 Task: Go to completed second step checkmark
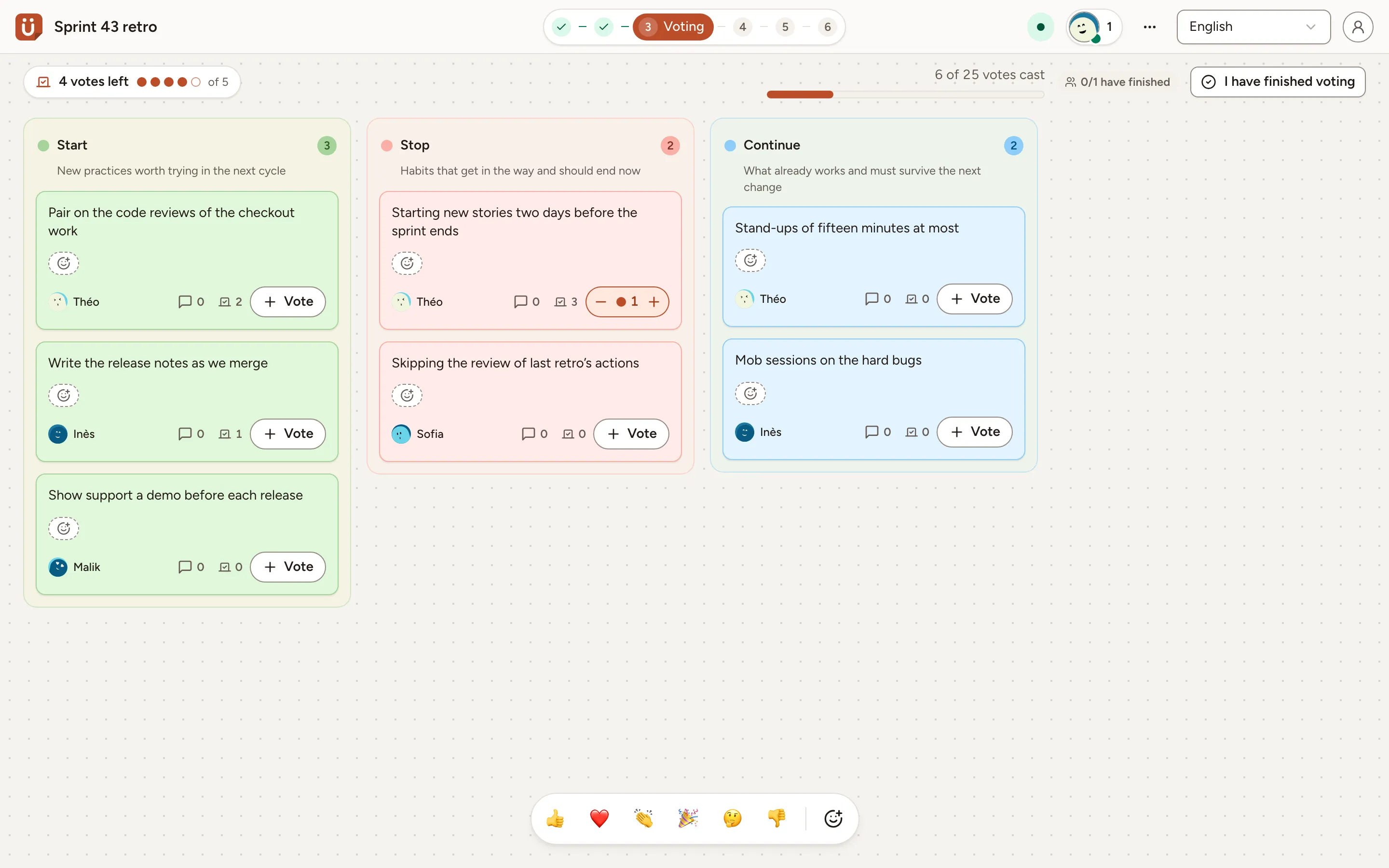click(x=604, y=27)
